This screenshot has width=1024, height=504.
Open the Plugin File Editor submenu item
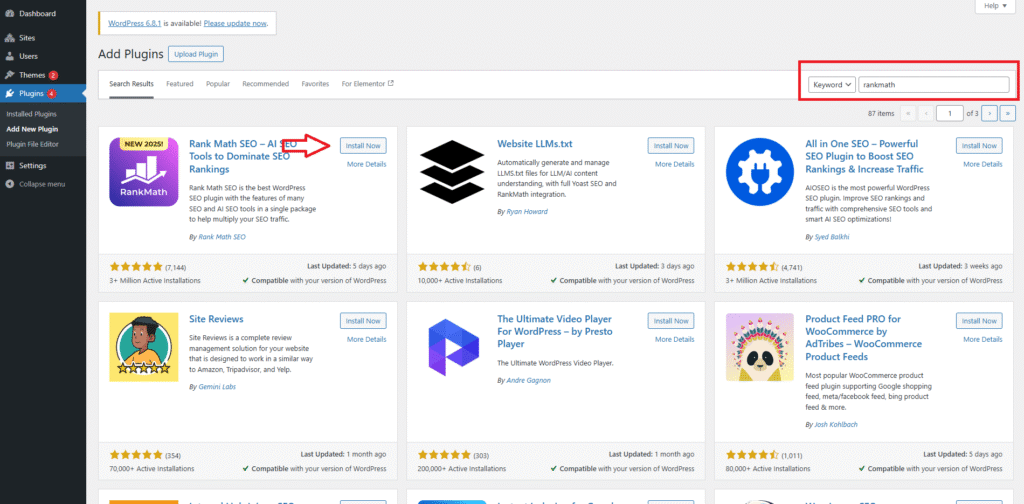click(x=33, y=144)
